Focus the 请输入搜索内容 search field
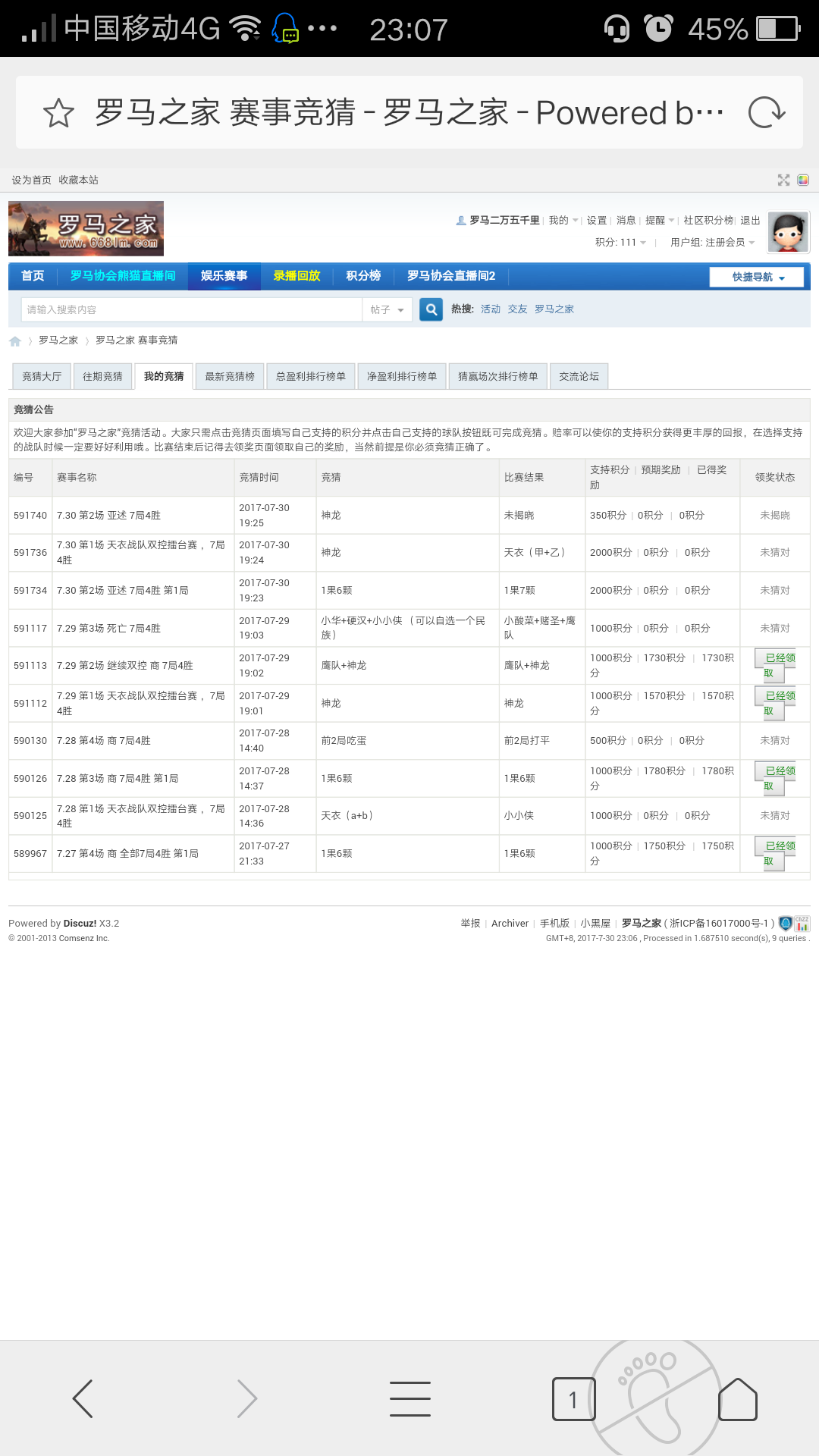 (x=191, y=309)
